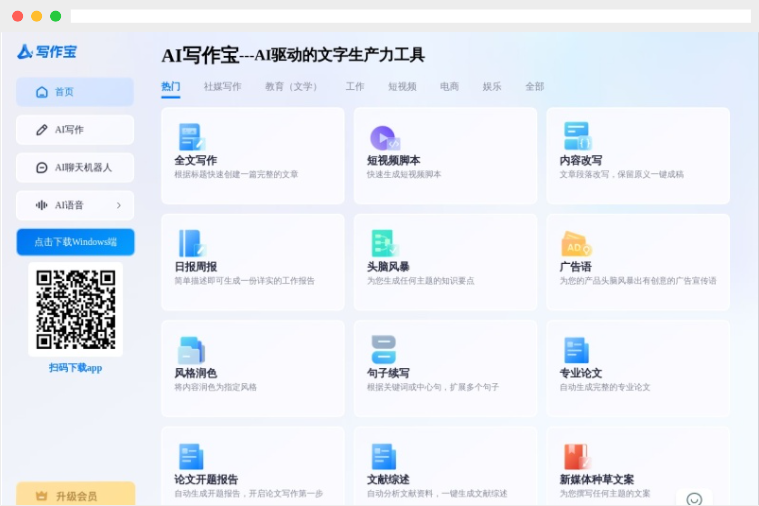
Task: Click the 论文开题报告 icon
Action: (191, 456)
